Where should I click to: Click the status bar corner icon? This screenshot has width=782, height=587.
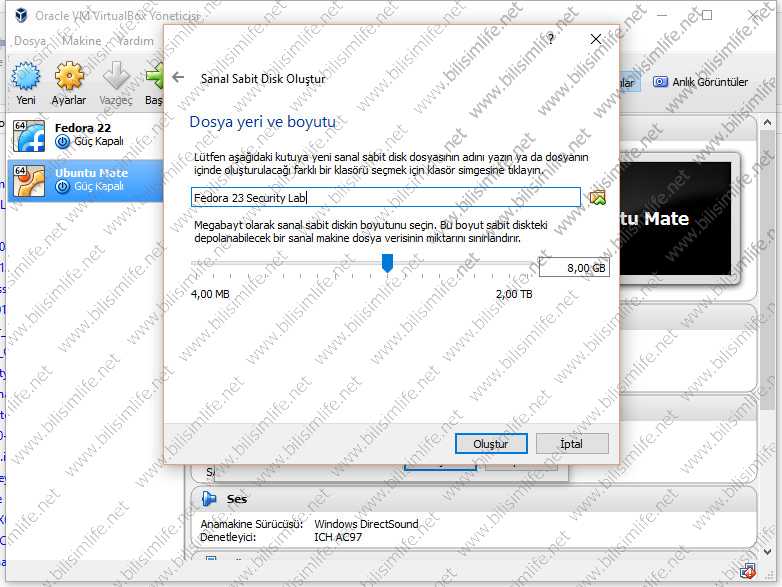coord(748,571)
